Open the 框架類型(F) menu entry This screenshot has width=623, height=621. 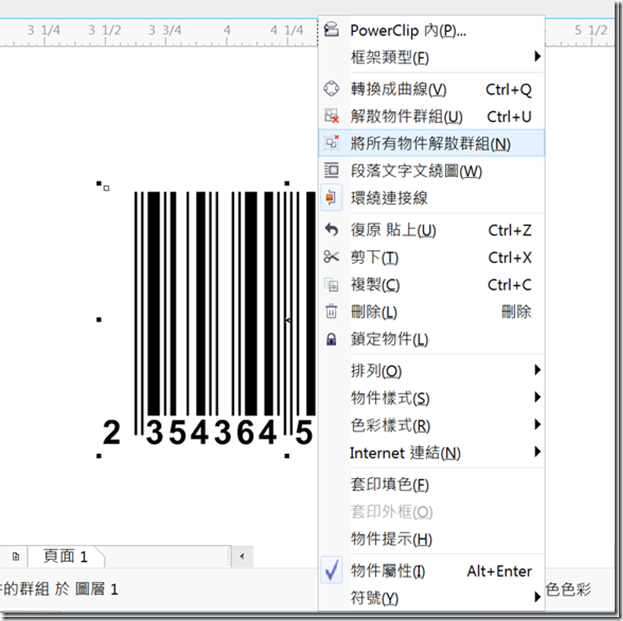pyautogui.click(x=431, y=58)
